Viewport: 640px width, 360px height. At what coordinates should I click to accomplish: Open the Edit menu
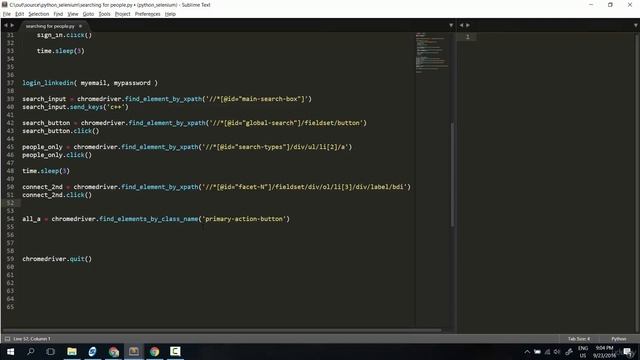pyautogui.click(x=19, y=14)
